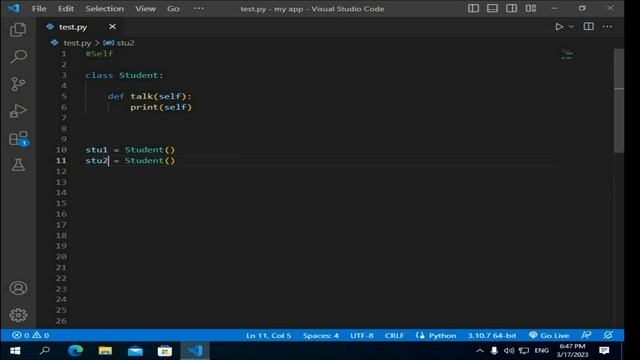The image size is (640, 360).
Task: Run the Python file with play button
Action: [x=559, y=27]
